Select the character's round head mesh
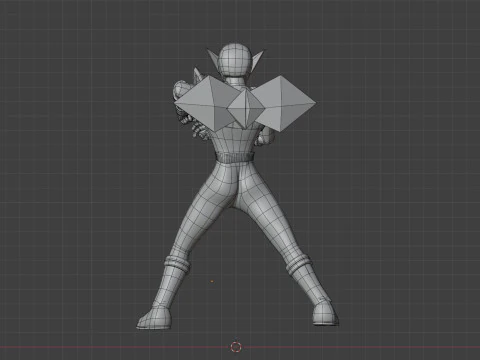 pos(235,60)
